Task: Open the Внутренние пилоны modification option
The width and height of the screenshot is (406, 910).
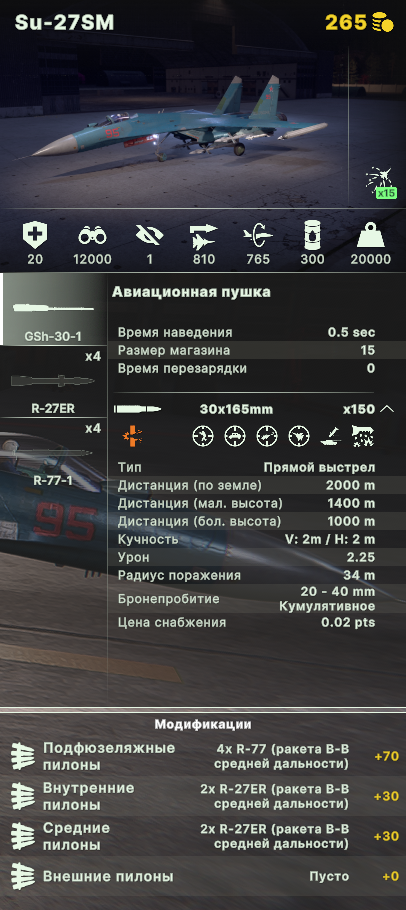Action: coord(203,796)
